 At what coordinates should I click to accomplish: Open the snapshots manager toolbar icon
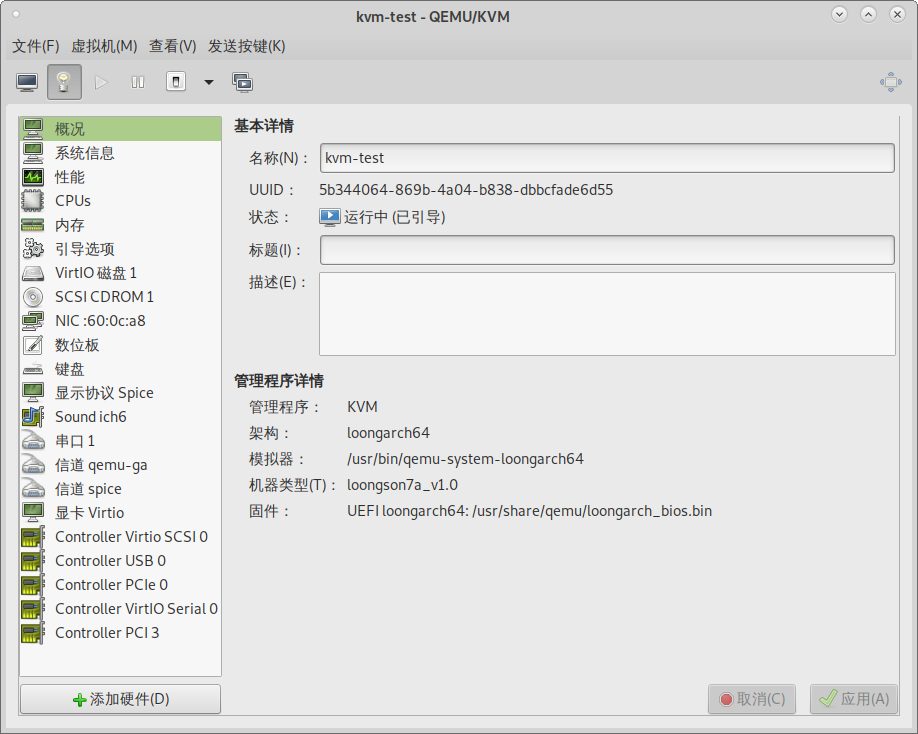[242, 82]
